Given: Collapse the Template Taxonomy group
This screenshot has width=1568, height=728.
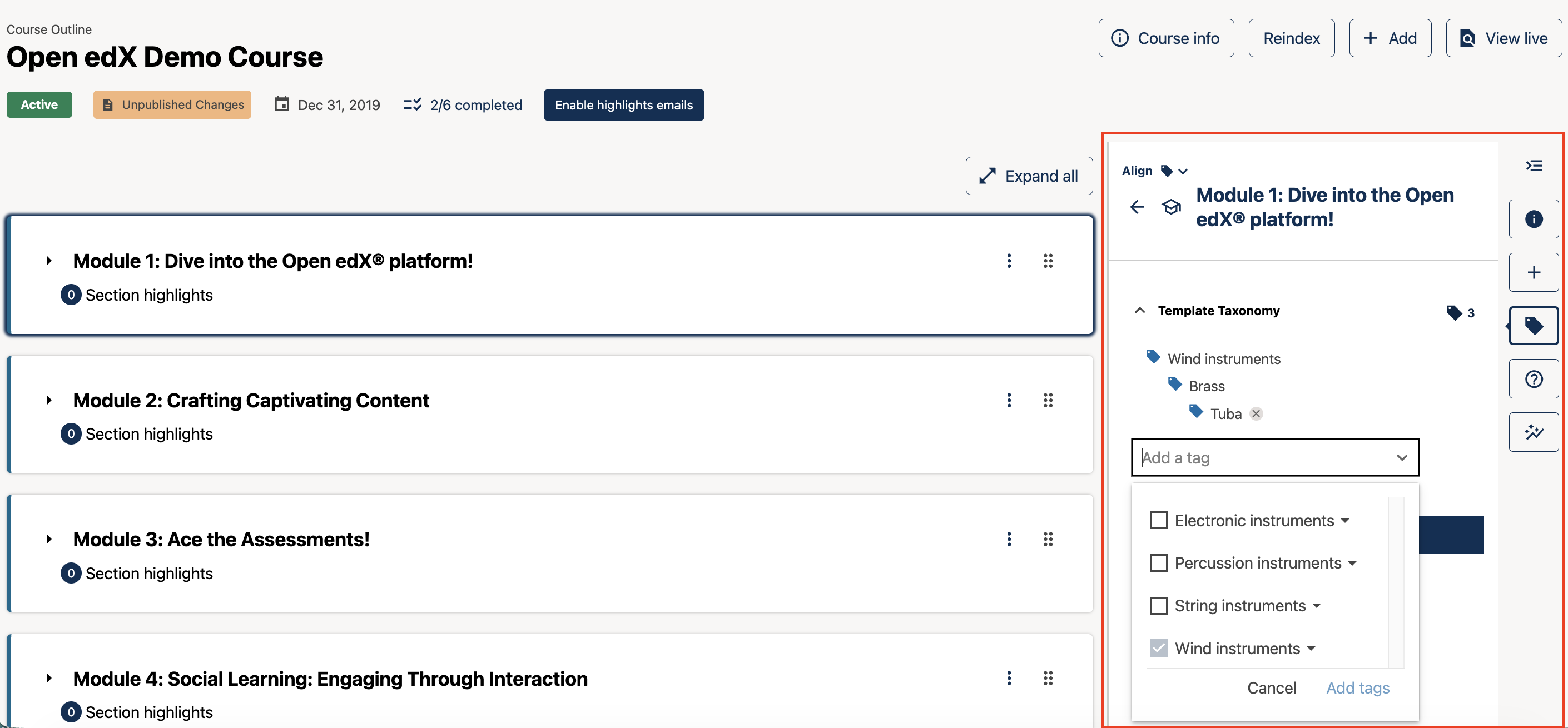Looking at the screenshot, I should click(x=1139, y=311).
